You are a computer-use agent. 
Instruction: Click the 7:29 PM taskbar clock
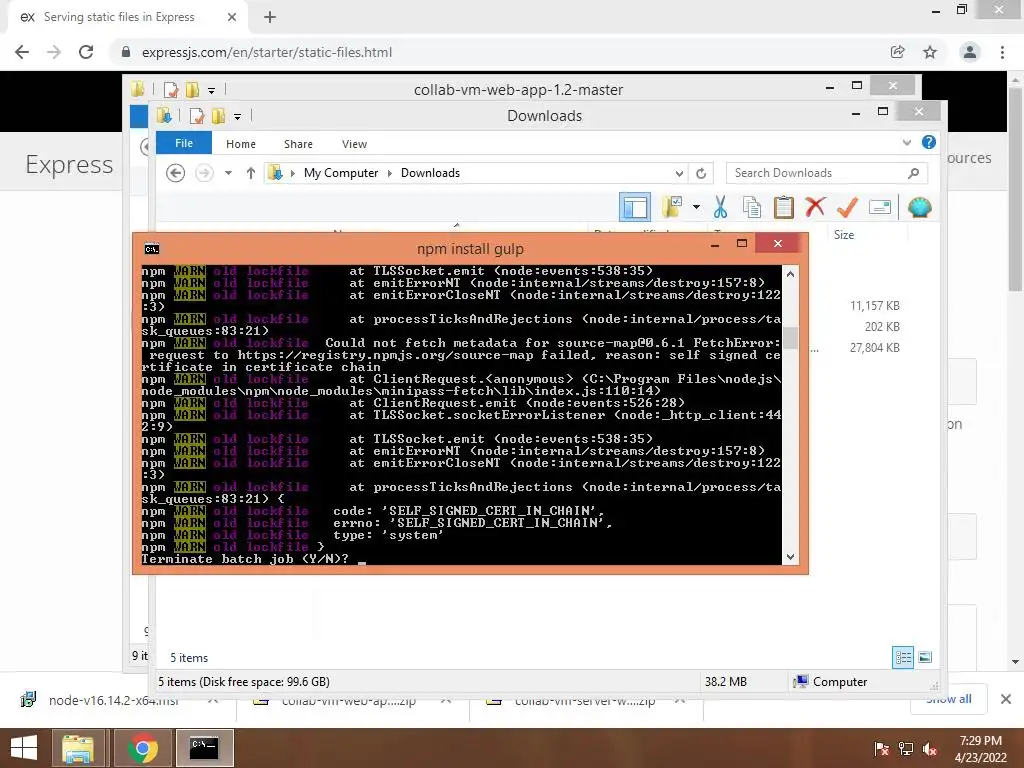click(980, 749)
